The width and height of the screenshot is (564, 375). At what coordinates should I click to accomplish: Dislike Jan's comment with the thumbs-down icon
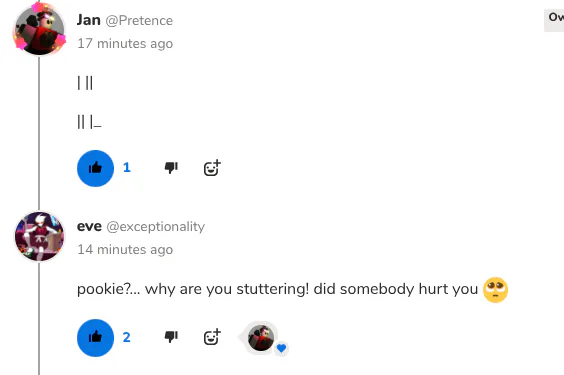[171, 168]
